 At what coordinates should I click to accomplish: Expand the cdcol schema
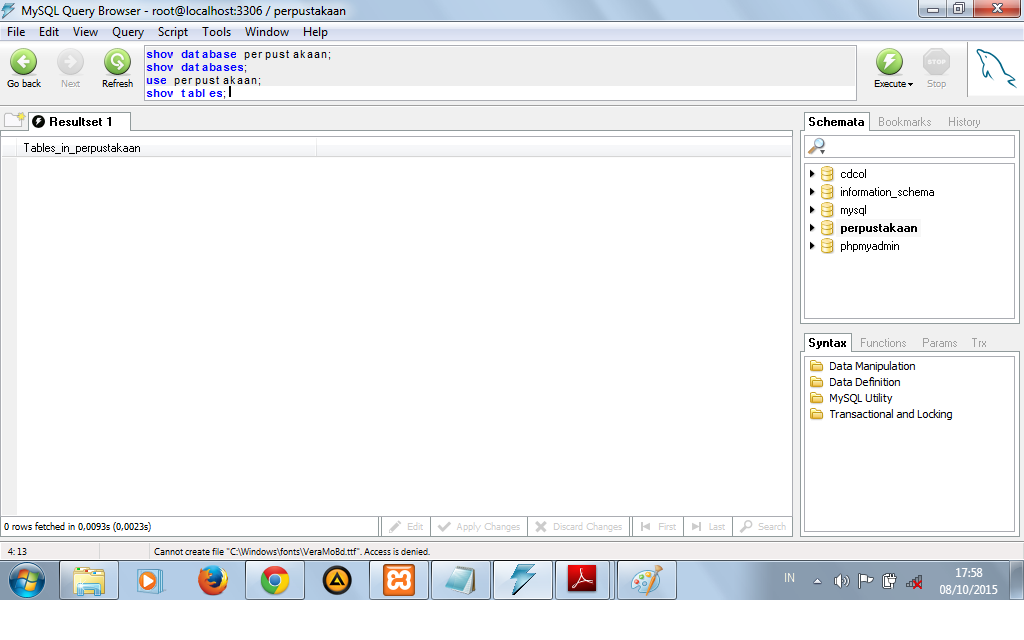(x=812, y=174)
